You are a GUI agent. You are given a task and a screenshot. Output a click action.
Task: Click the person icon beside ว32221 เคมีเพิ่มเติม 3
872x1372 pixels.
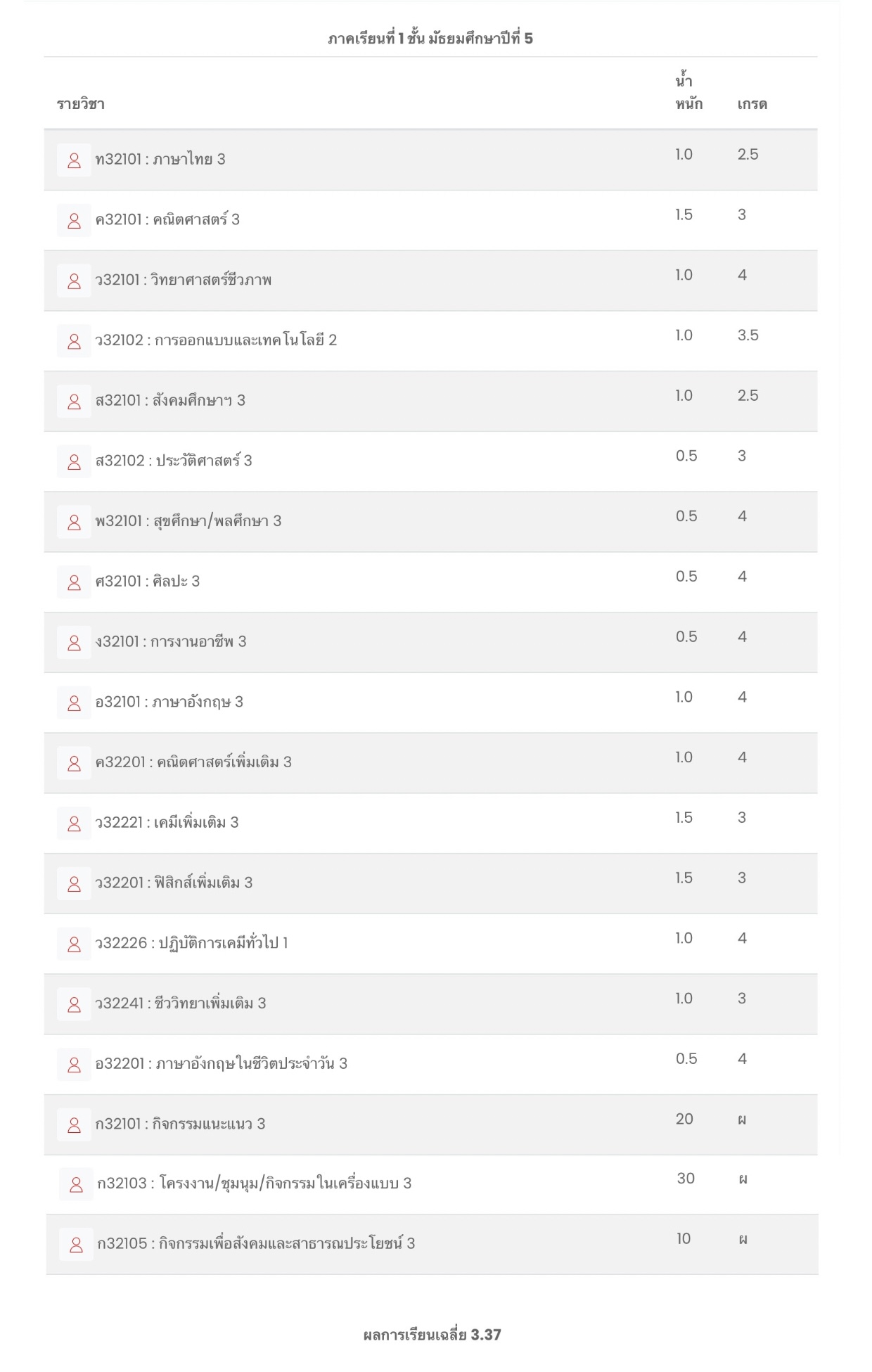[x=74, y=823]
